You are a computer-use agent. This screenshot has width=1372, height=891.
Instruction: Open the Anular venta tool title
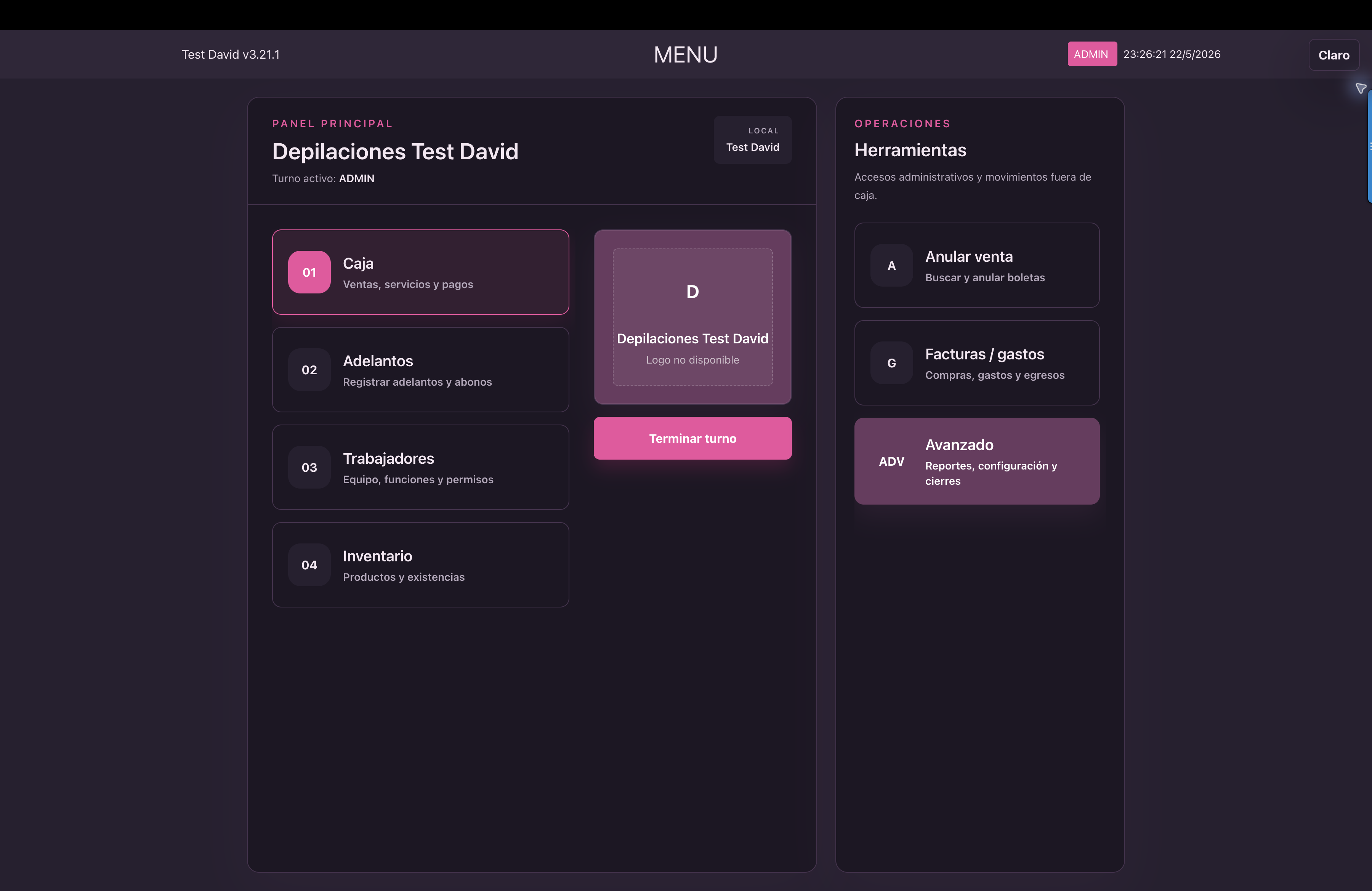(x=968, y=256)
